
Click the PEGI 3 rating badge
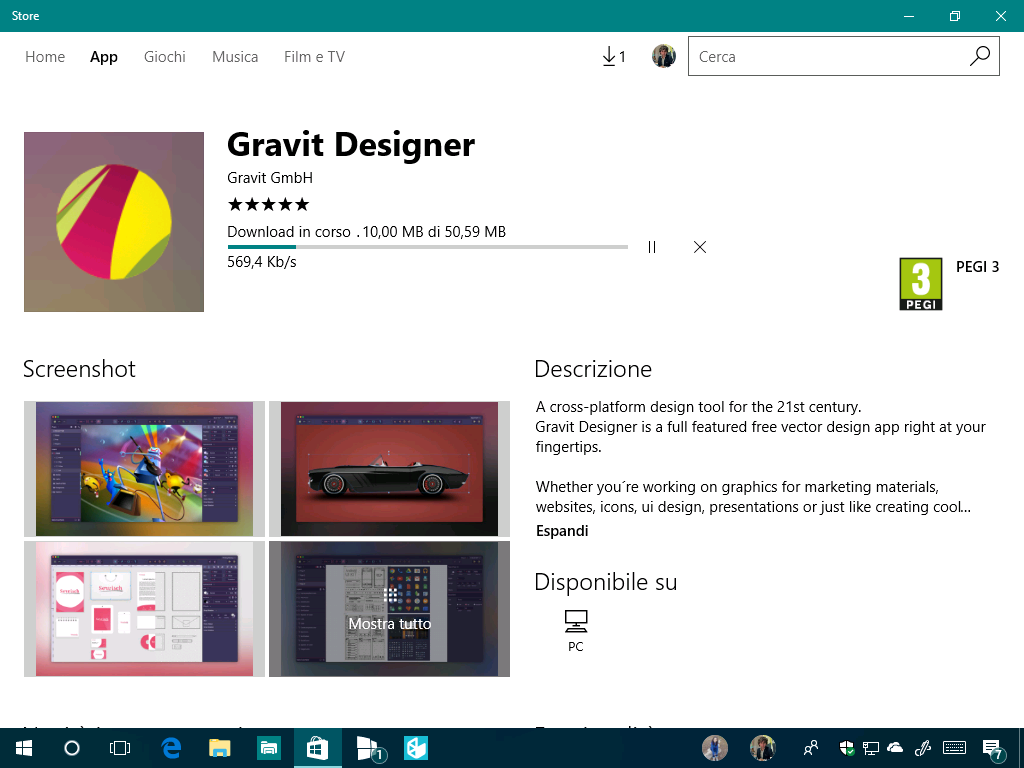point(921,284)
